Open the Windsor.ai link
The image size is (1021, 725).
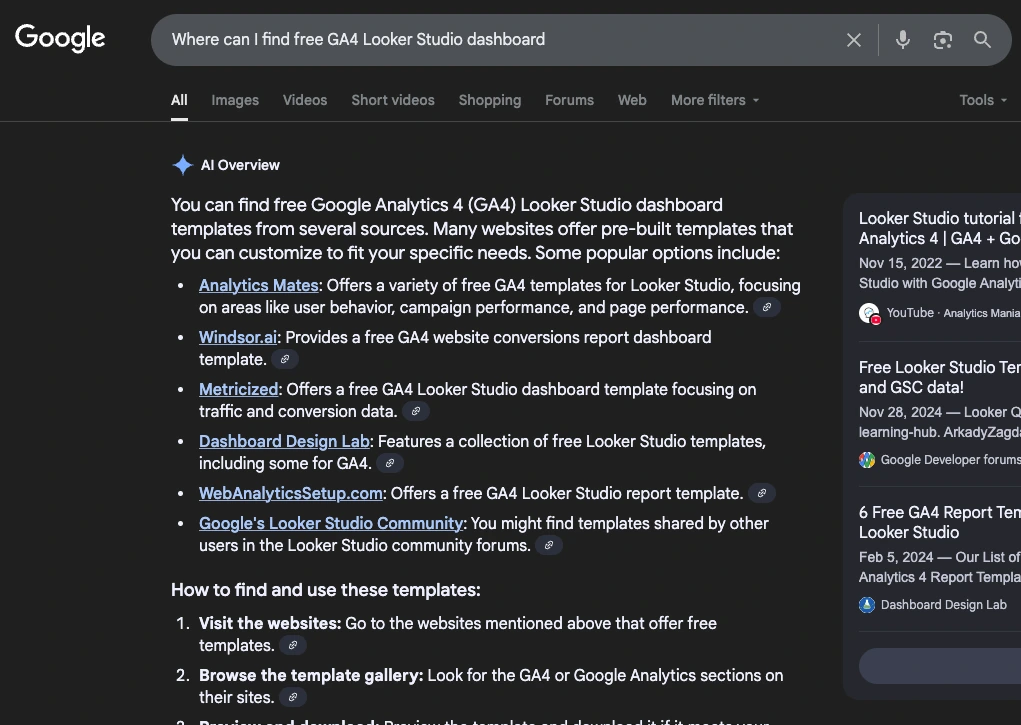(x=238, y=337)
